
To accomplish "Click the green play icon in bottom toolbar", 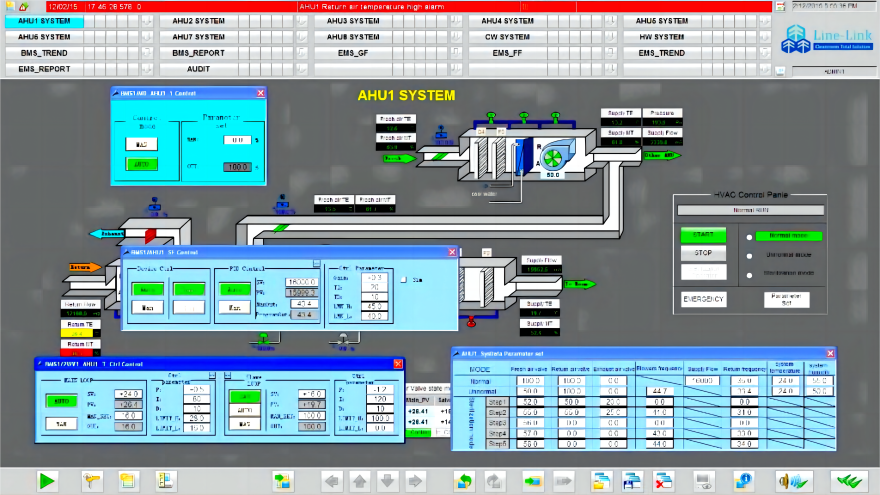I will [x=46, y=481].
